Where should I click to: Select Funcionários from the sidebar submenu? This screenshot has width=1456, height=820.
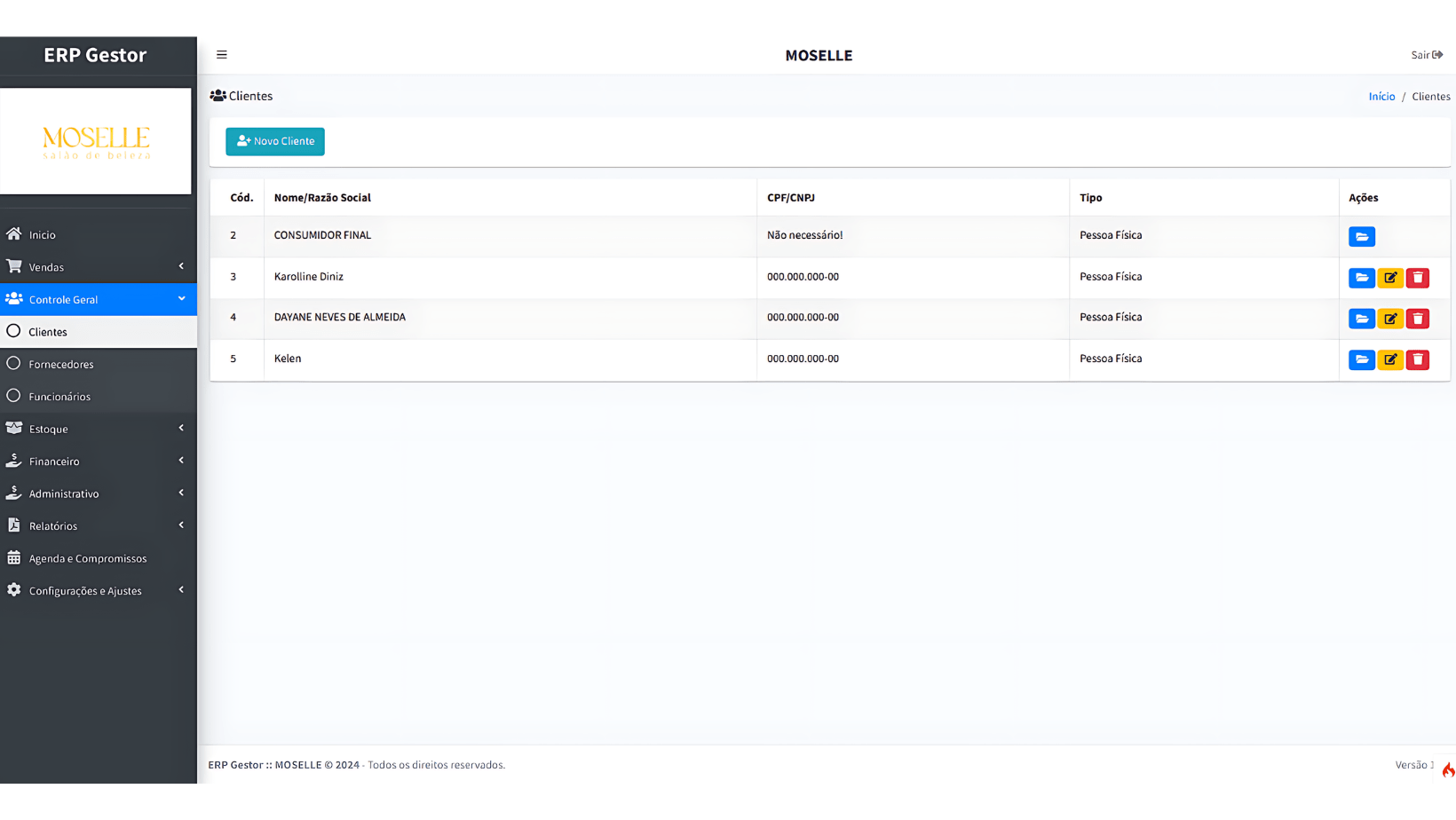pyautogui.click(x=59, y=397)
